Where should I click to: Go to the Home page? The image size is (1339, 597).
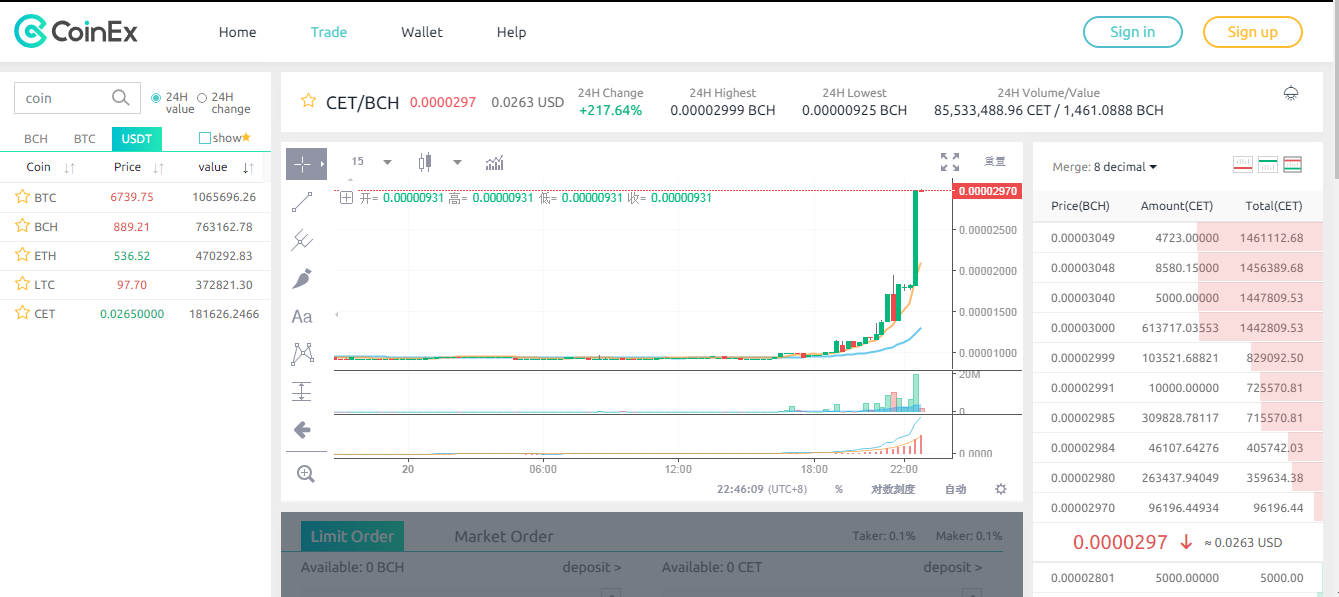click(x=237, y=32)
